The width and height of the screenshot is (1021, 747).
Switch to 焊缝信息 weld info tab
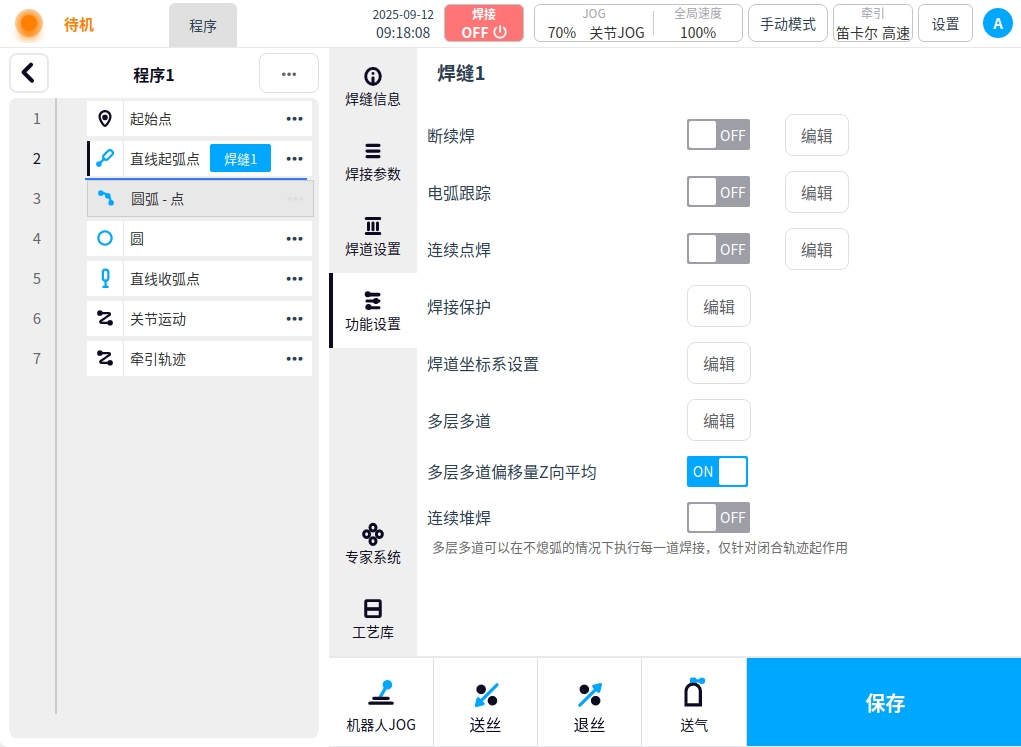click(373, 87)
